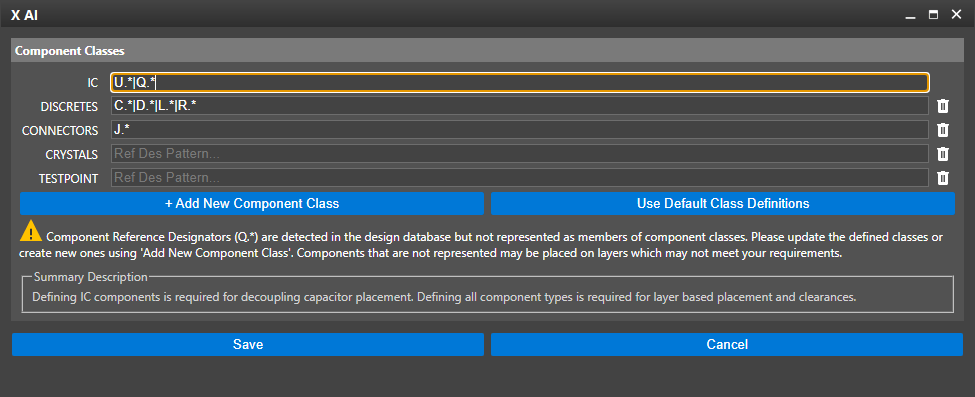Add New Component Class
The width and height of the screenshot is (975, 397).
[x=252, y=203]
